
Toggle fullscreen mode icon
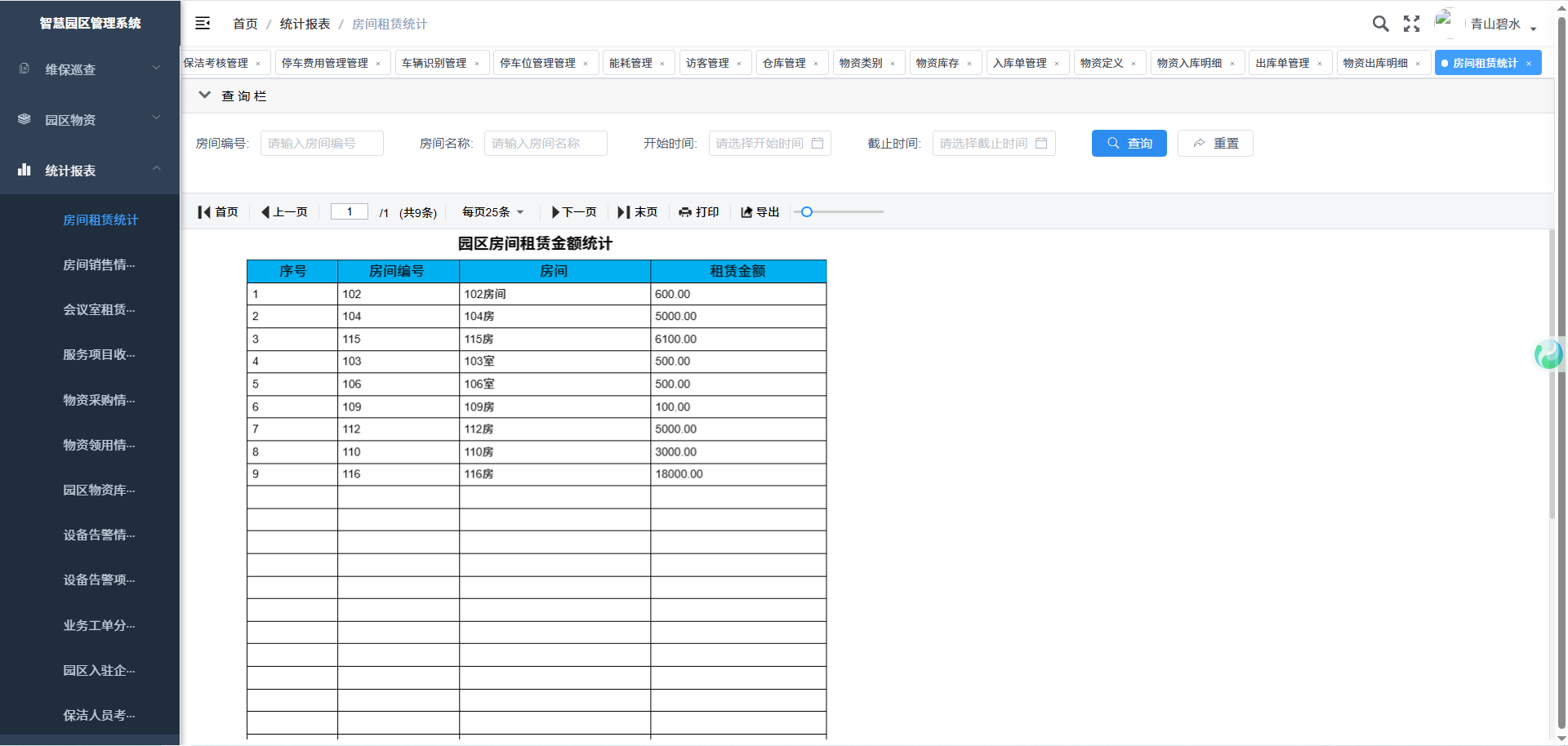pos(1411,24)
